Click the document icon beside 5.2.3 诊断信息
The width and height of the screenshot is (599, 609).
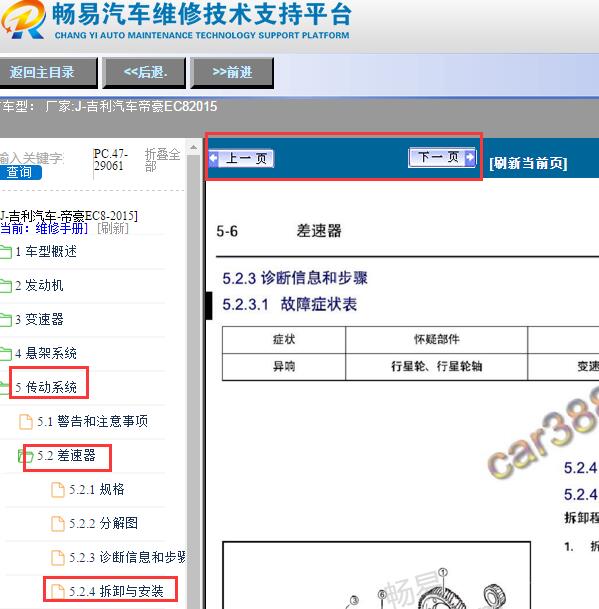click(58, 557)
